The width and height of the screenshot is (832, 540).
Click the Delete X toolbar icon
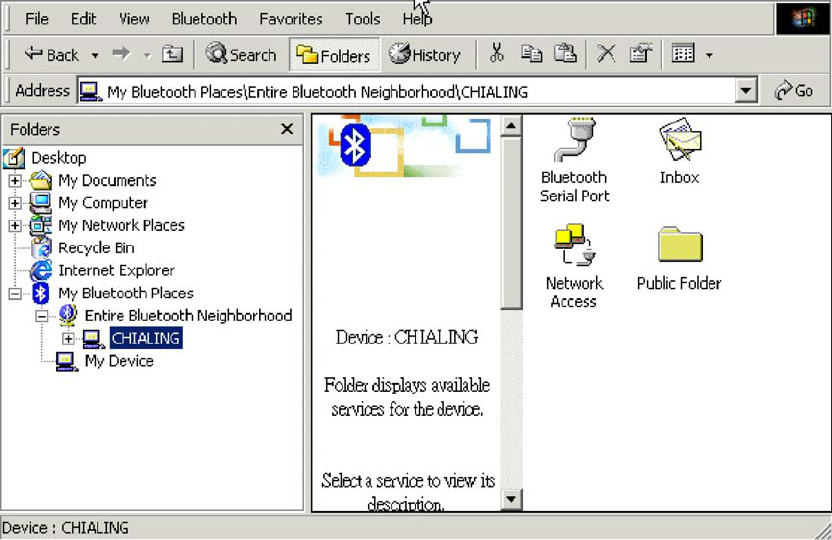[x=606, y=54]
